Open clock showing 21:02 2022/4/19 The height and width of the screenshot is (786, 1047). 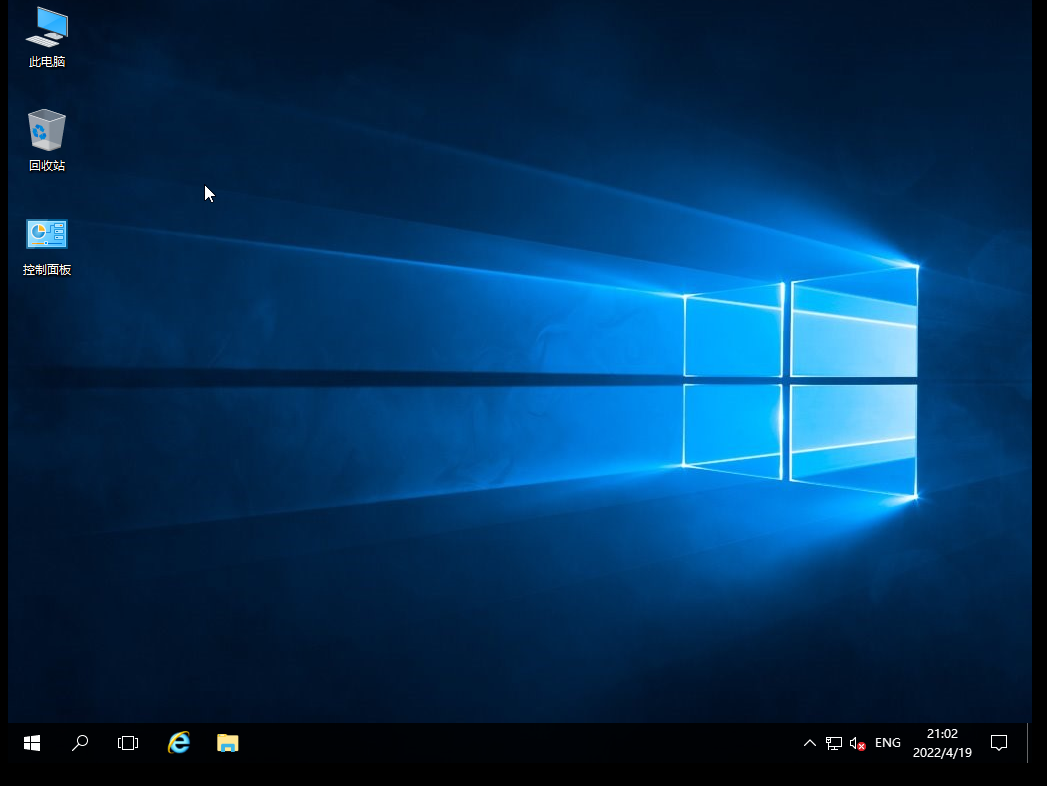942,743
